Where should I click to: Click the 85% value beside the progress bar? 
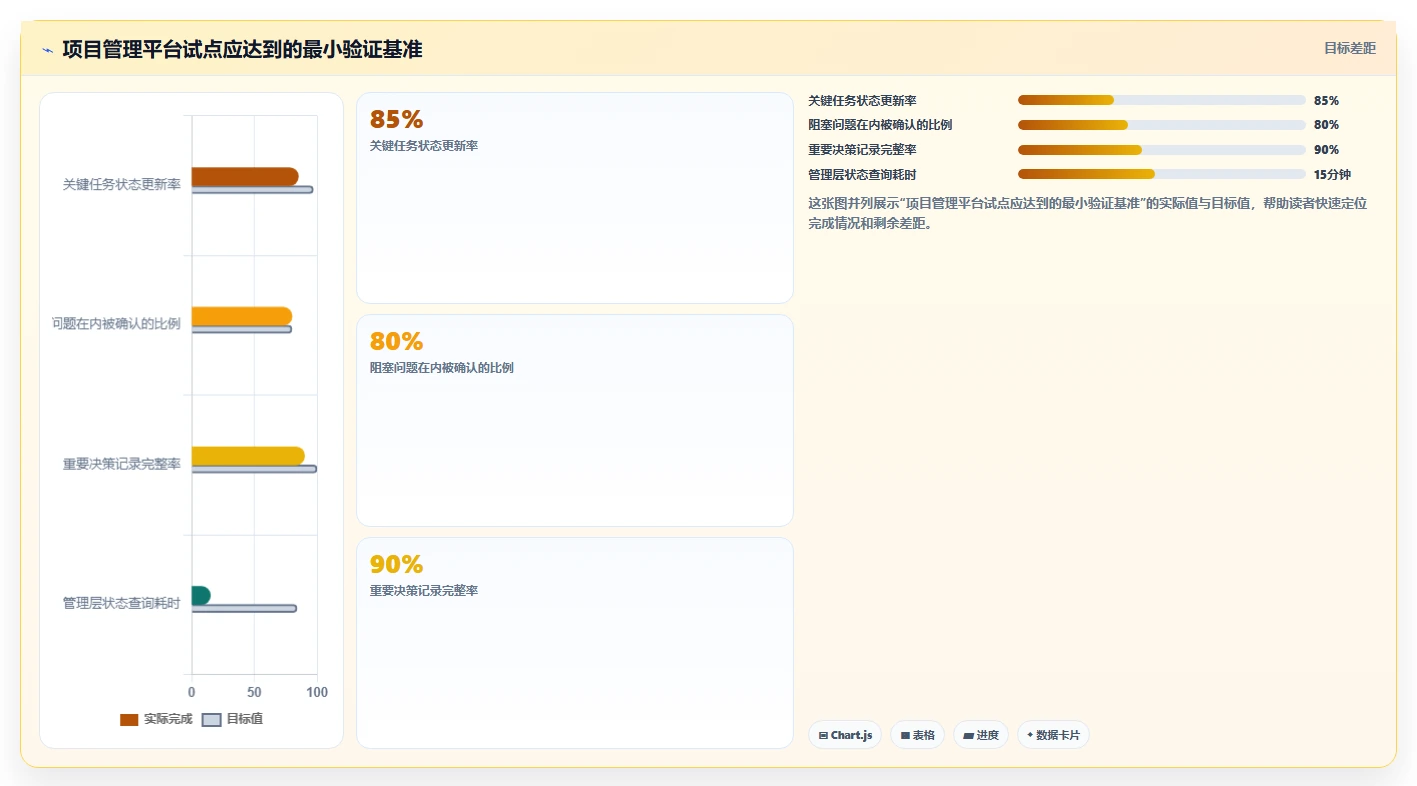(x=1326, y=100)
